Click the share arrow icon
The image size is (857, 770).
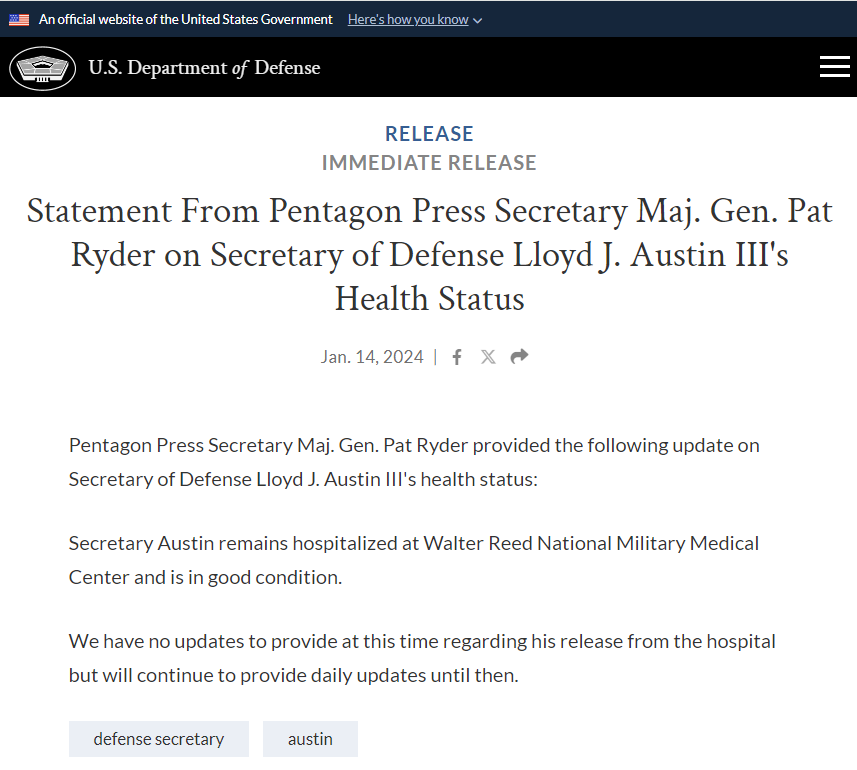tap(519, 357)
